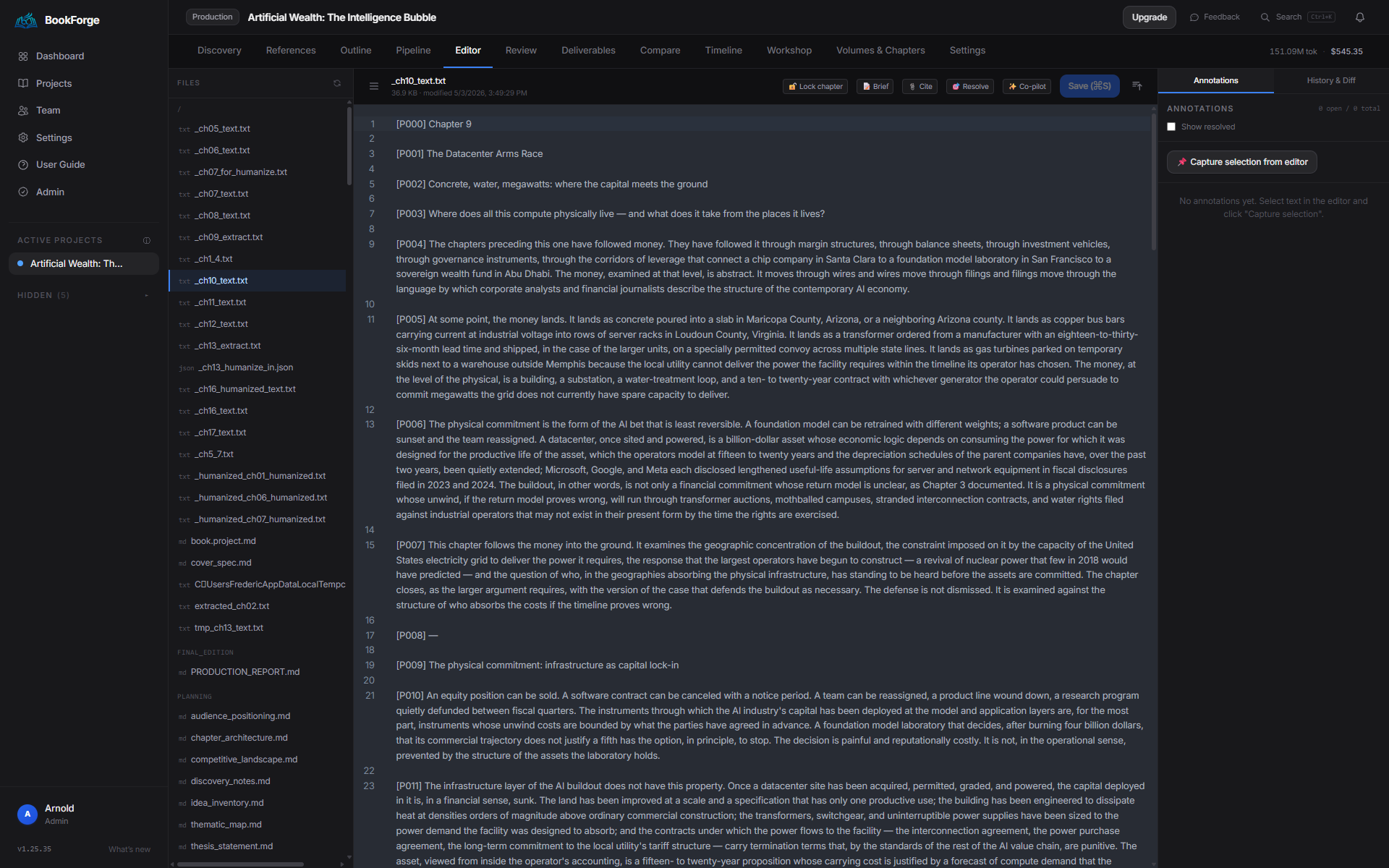
Task: Send Feedback from the top bar
Action: [1215, 17]
